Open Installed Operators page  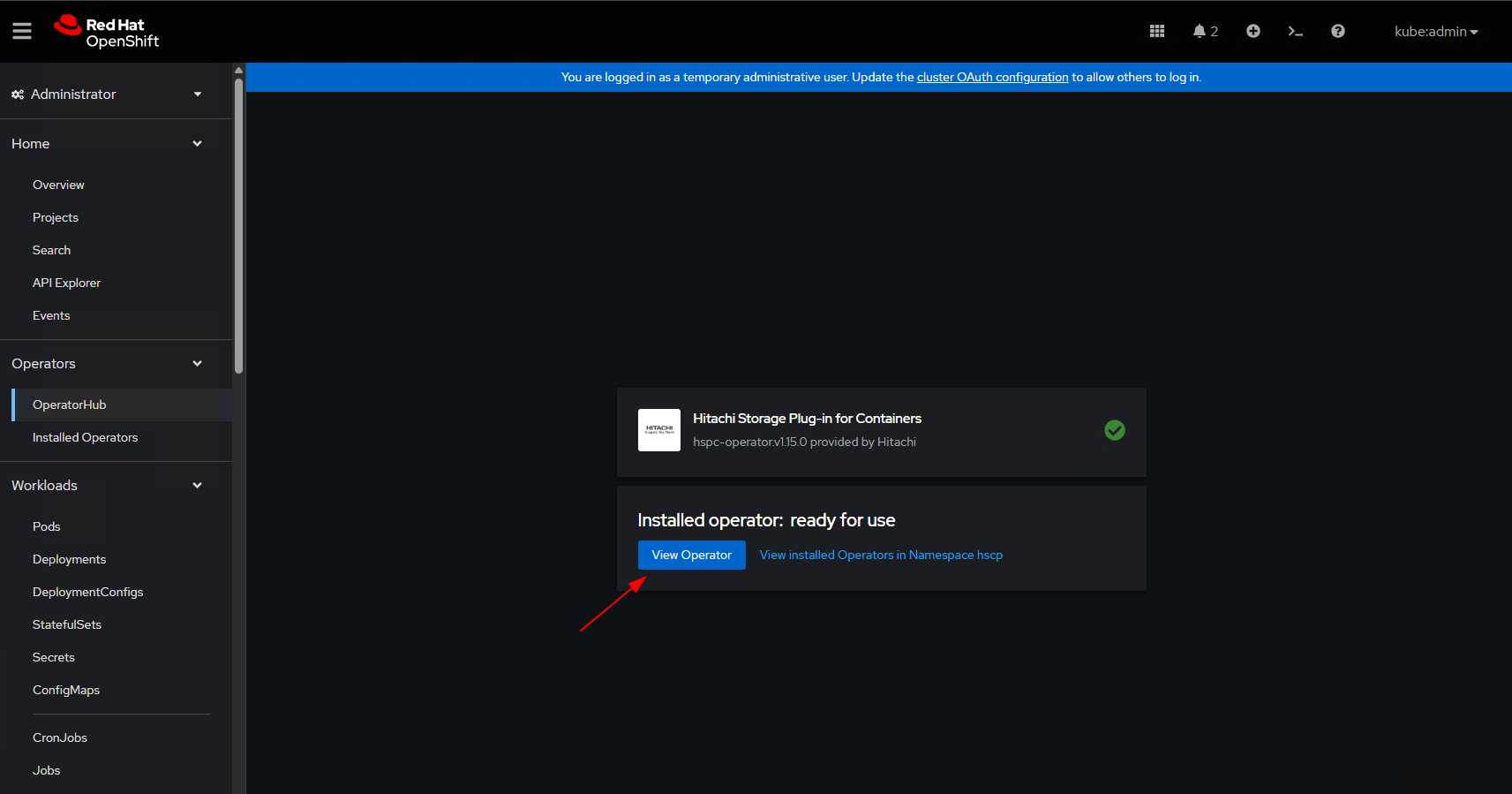(85, 437)
